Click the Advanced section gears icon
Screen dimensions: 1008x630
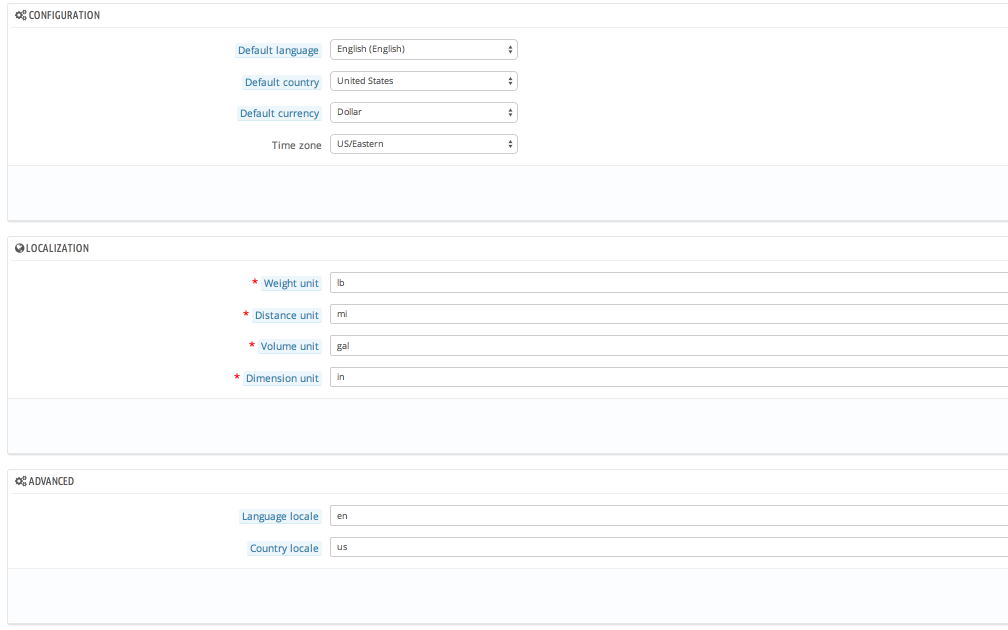tap(20, 481)
